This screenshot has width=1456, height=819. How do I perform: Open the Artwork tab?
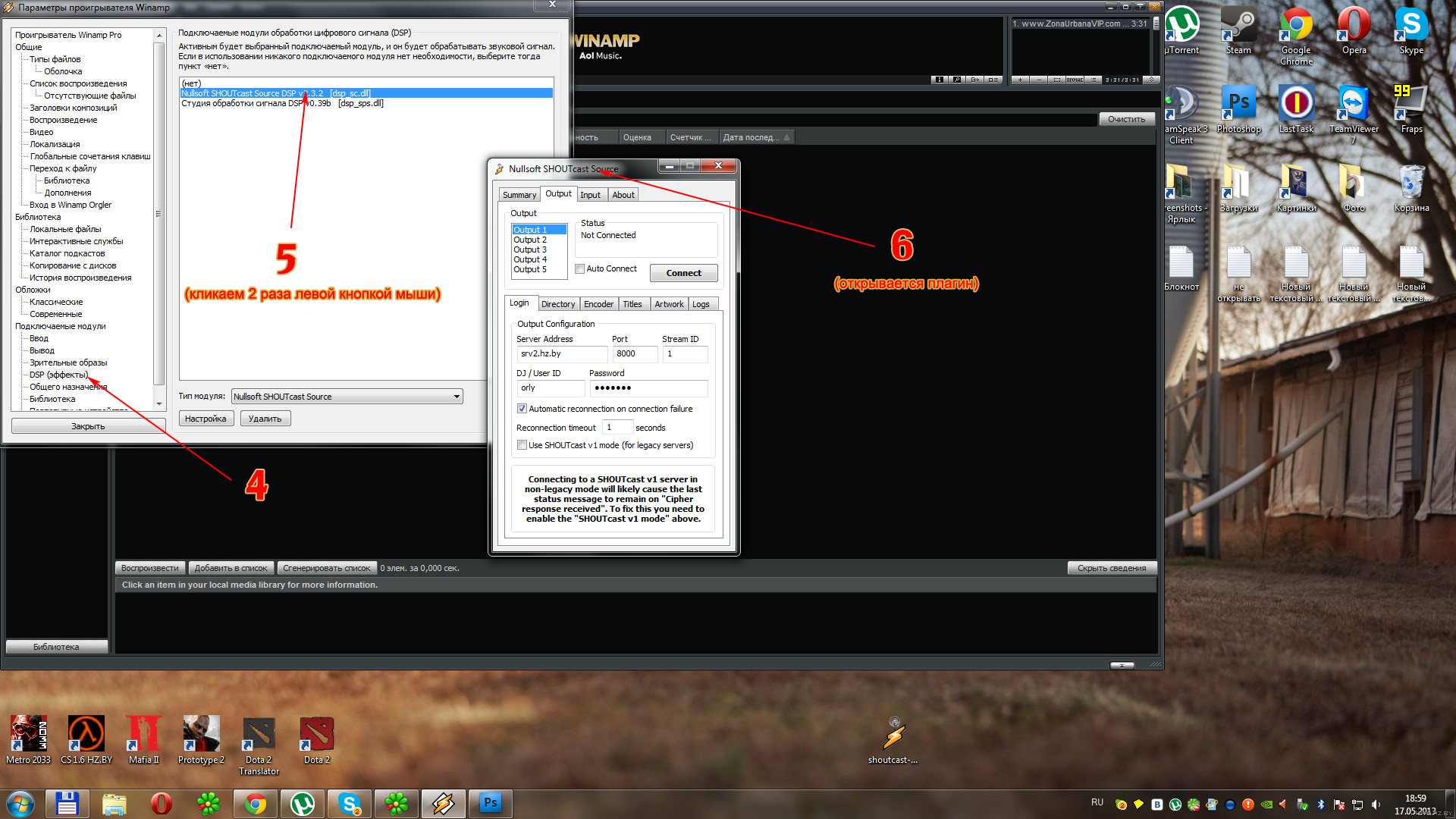pyautogui.click(x=669, y=304)
